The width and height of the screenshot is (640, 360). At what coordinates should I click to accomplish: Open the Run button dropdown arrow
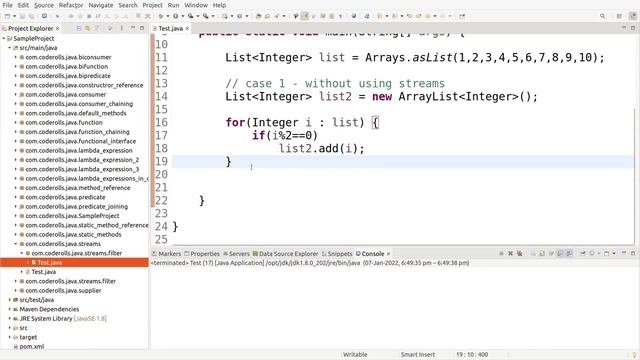point(182,16)
